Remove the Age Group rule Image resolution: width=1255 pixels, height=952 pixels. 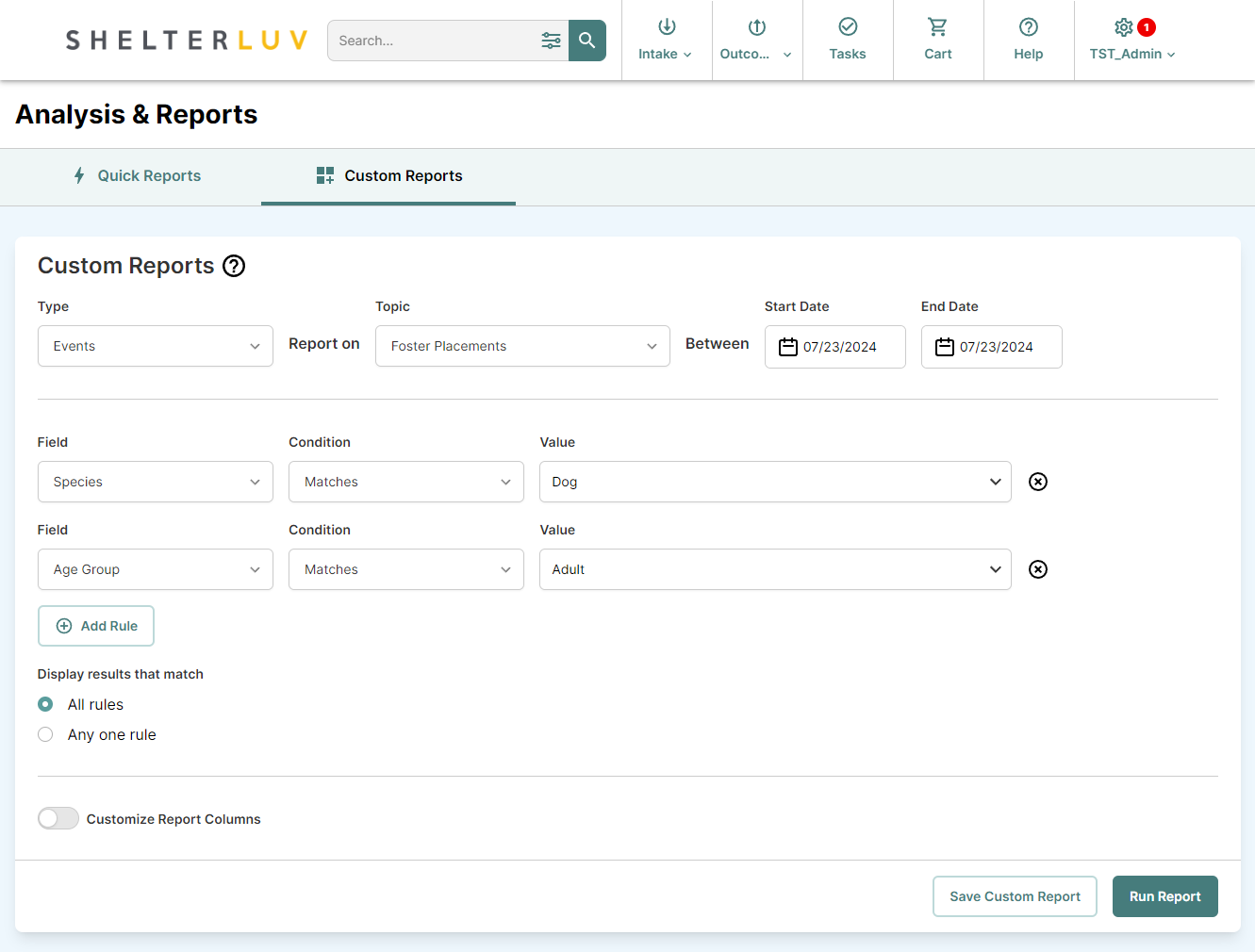click(x=1038, y=569)
